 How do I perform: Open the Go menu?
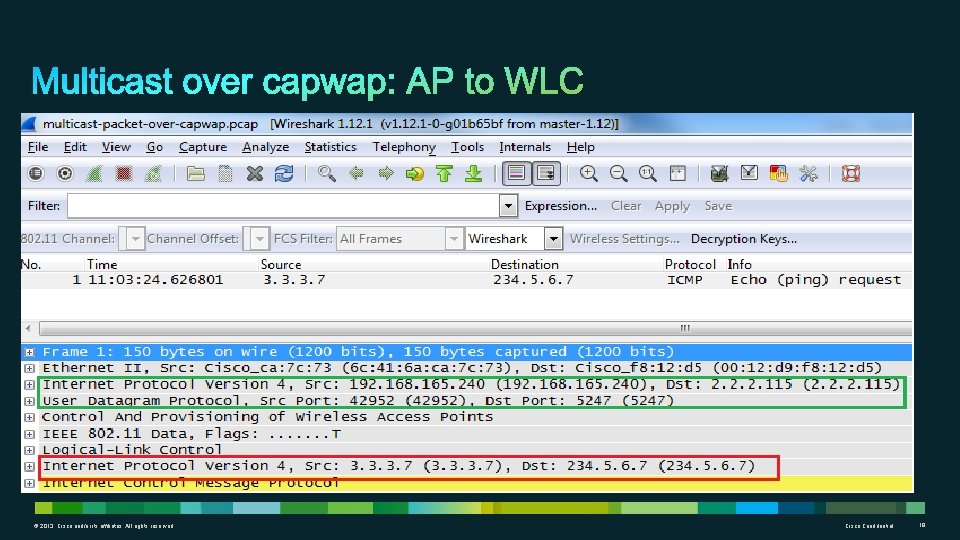154,147
